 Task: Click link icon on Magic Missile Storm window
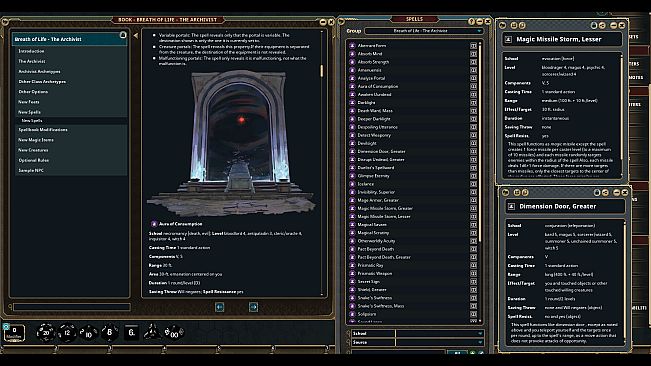point(502,25)
